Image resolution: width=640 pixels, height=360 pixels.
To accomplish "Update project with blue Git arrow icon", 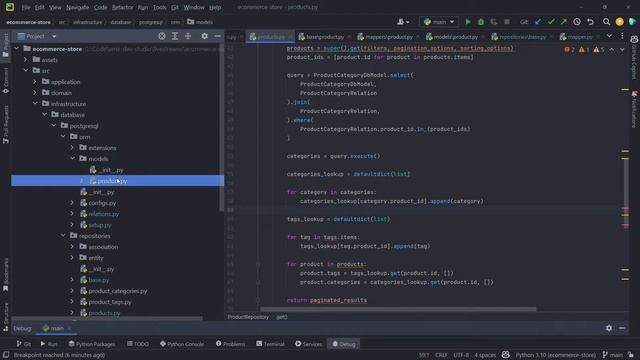I will (x=538, y=22).
